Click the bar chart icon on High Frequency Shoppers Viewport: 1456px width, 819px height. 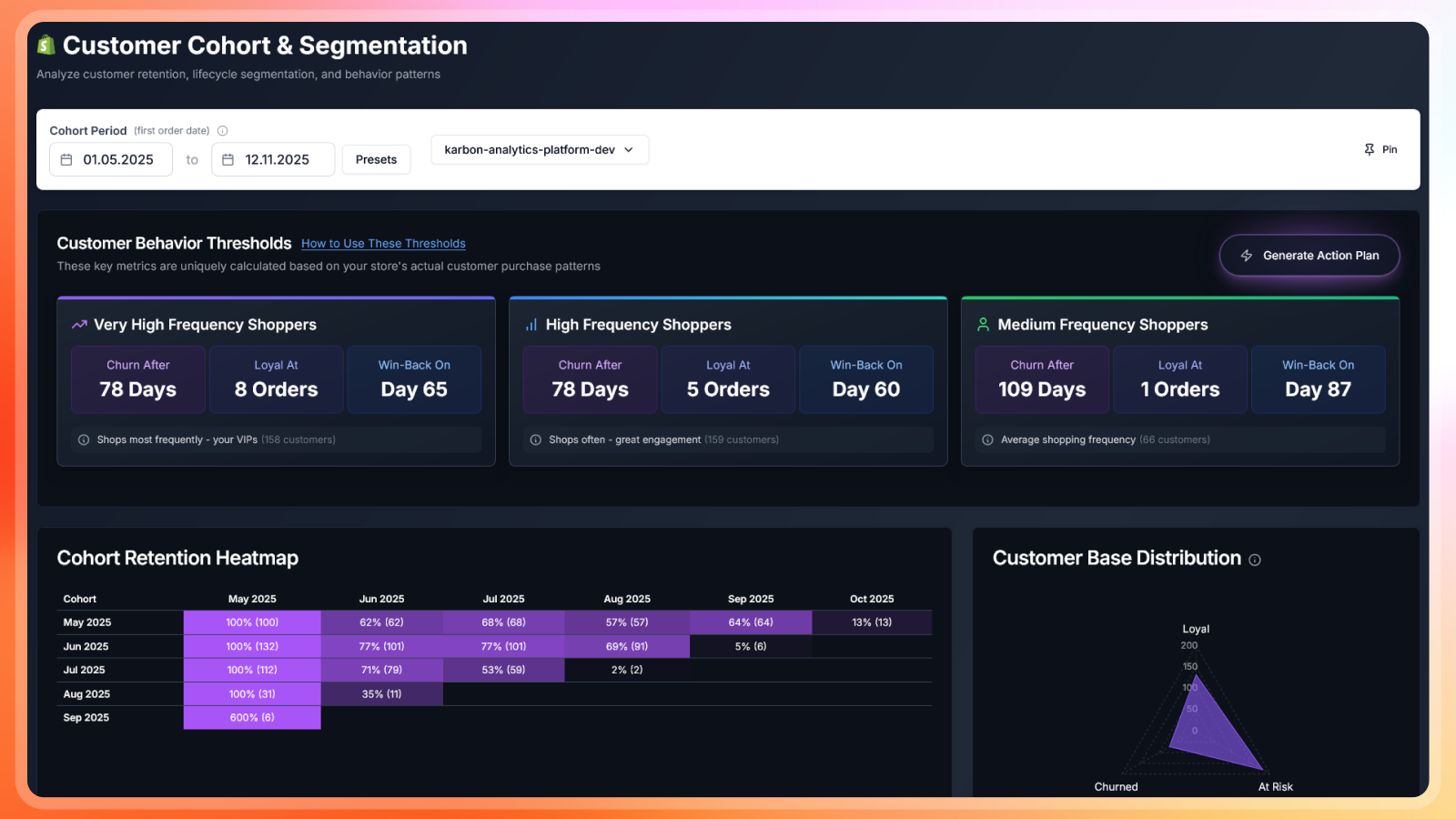point(532,324)
